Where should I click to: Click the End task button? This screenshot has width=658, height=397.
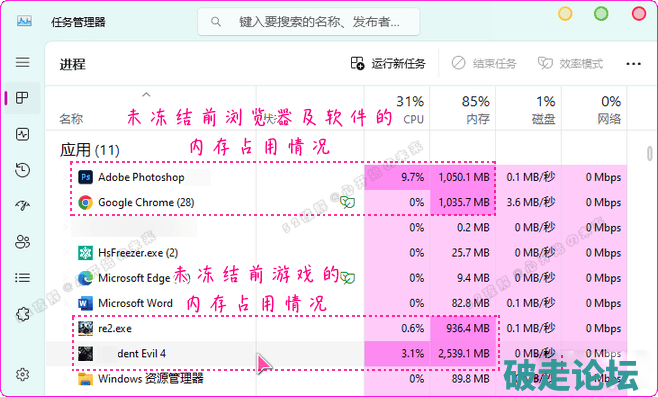pyautogui.click(x=483, y=63)
